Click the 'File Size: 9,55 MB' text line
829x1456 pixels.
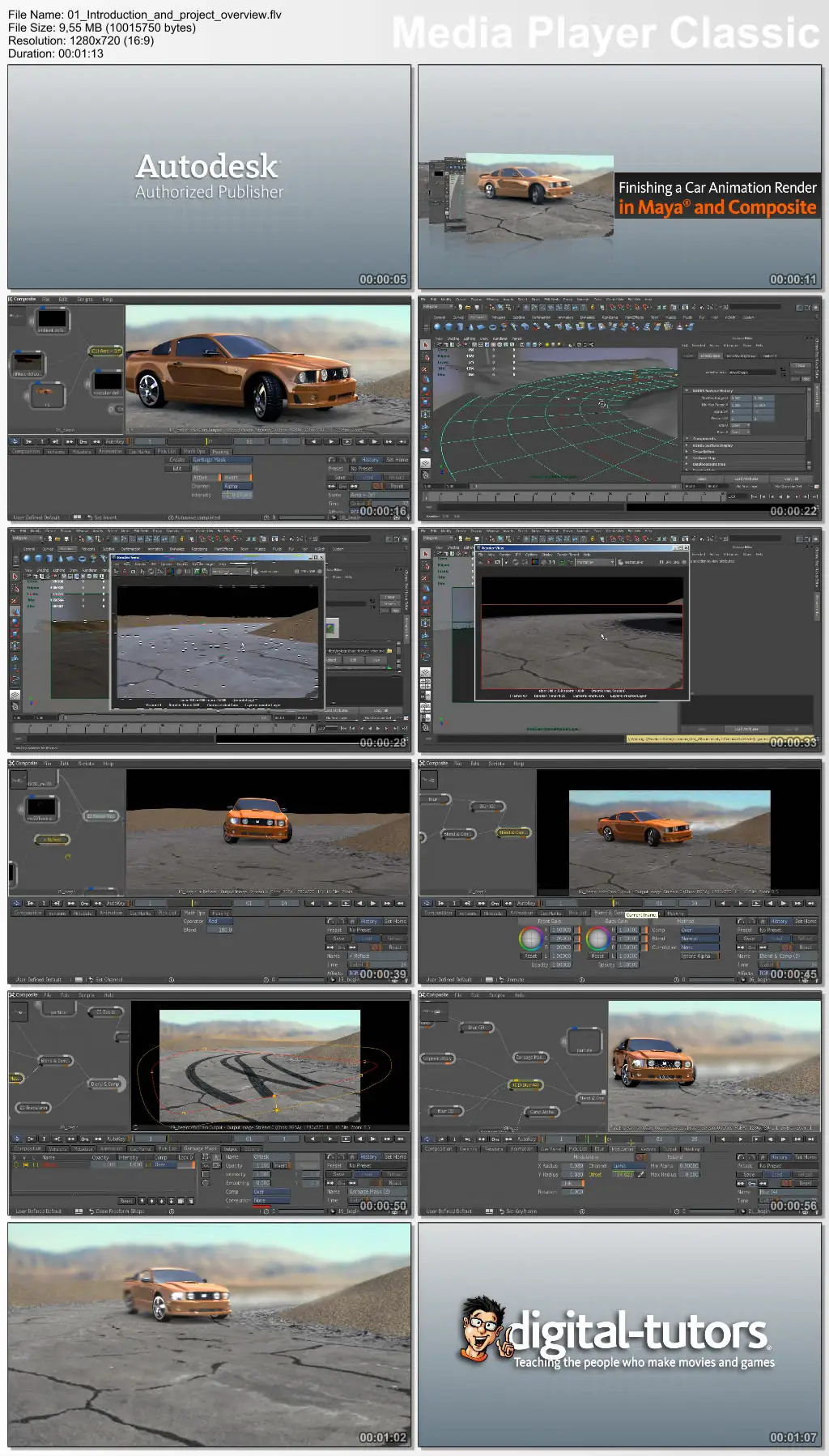[102, 28]
